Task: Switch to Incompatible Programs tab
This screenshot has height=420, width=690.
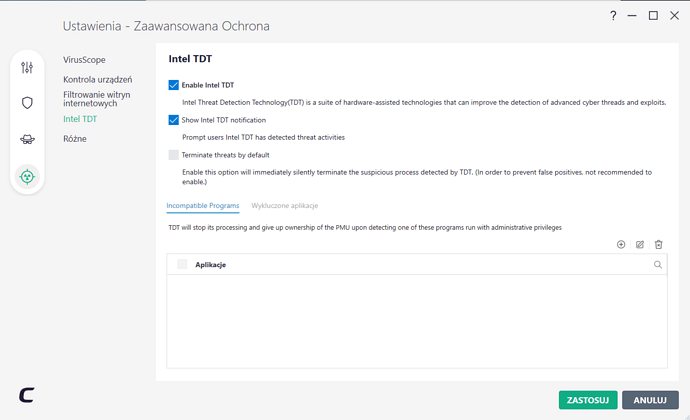Action: point(203,206)
